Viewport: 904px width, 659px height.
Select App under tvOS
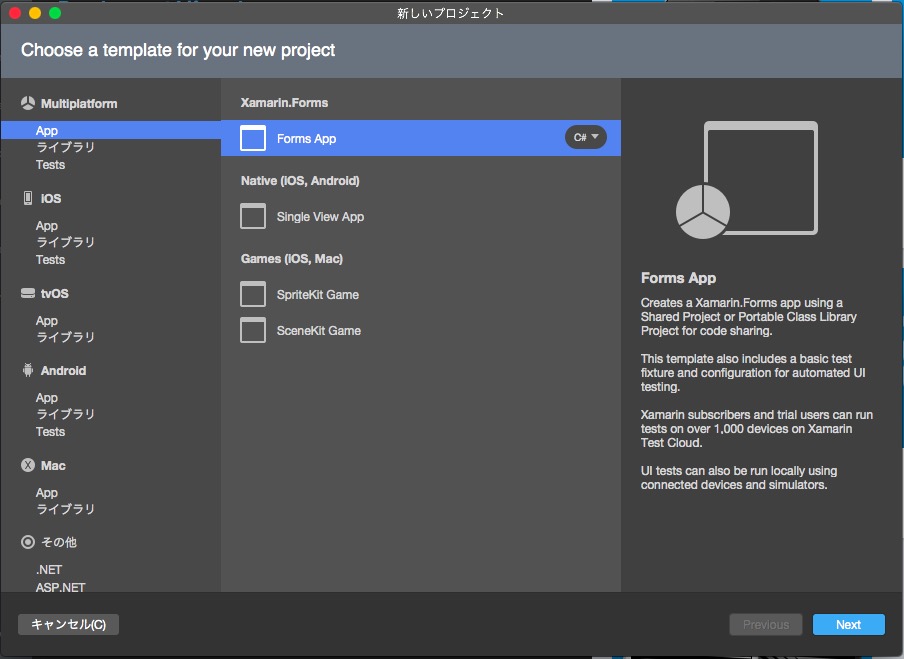pyautogui.click(x=47, y=321)
